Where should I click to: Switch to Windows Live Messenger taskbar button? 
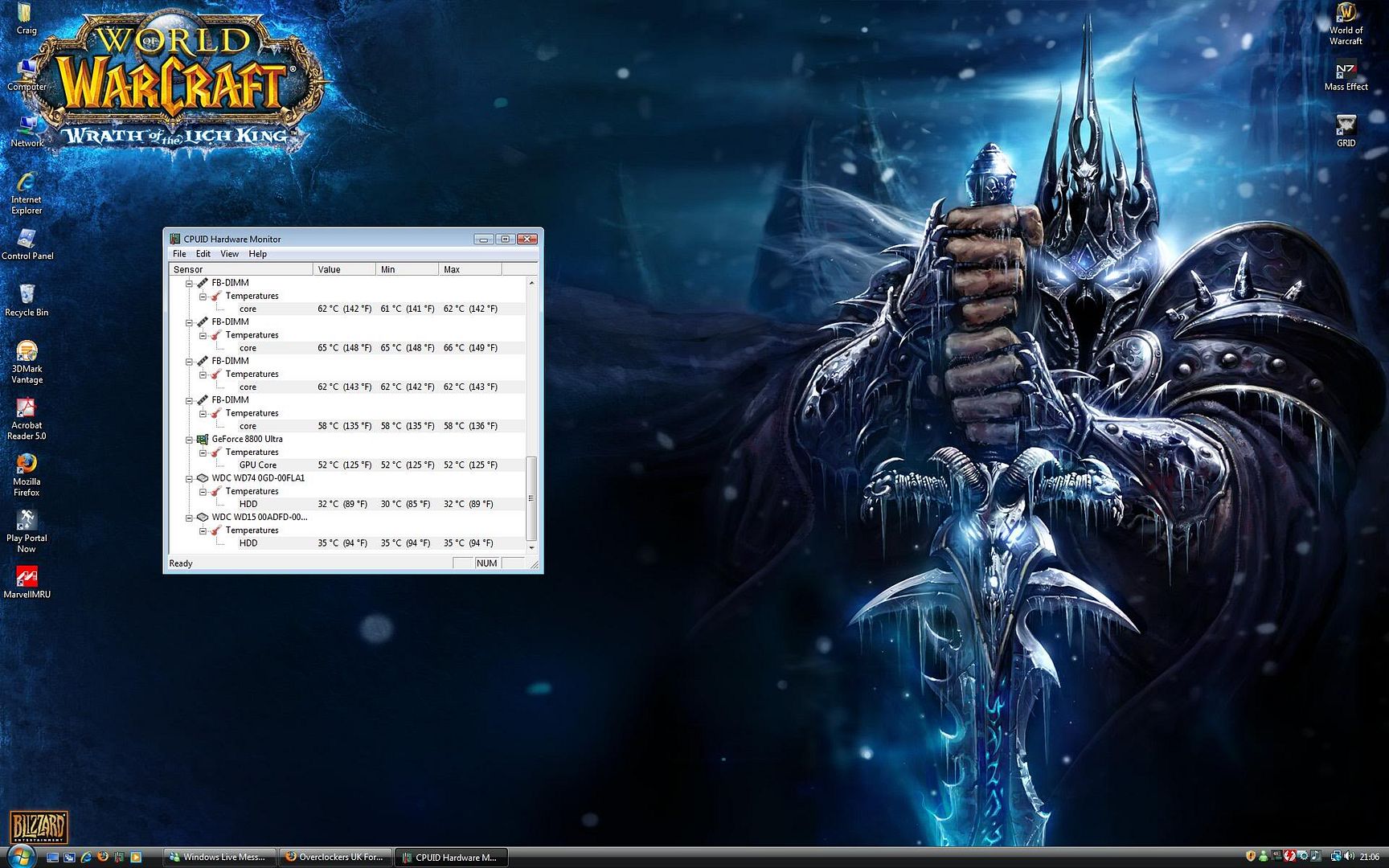point(220,857)
